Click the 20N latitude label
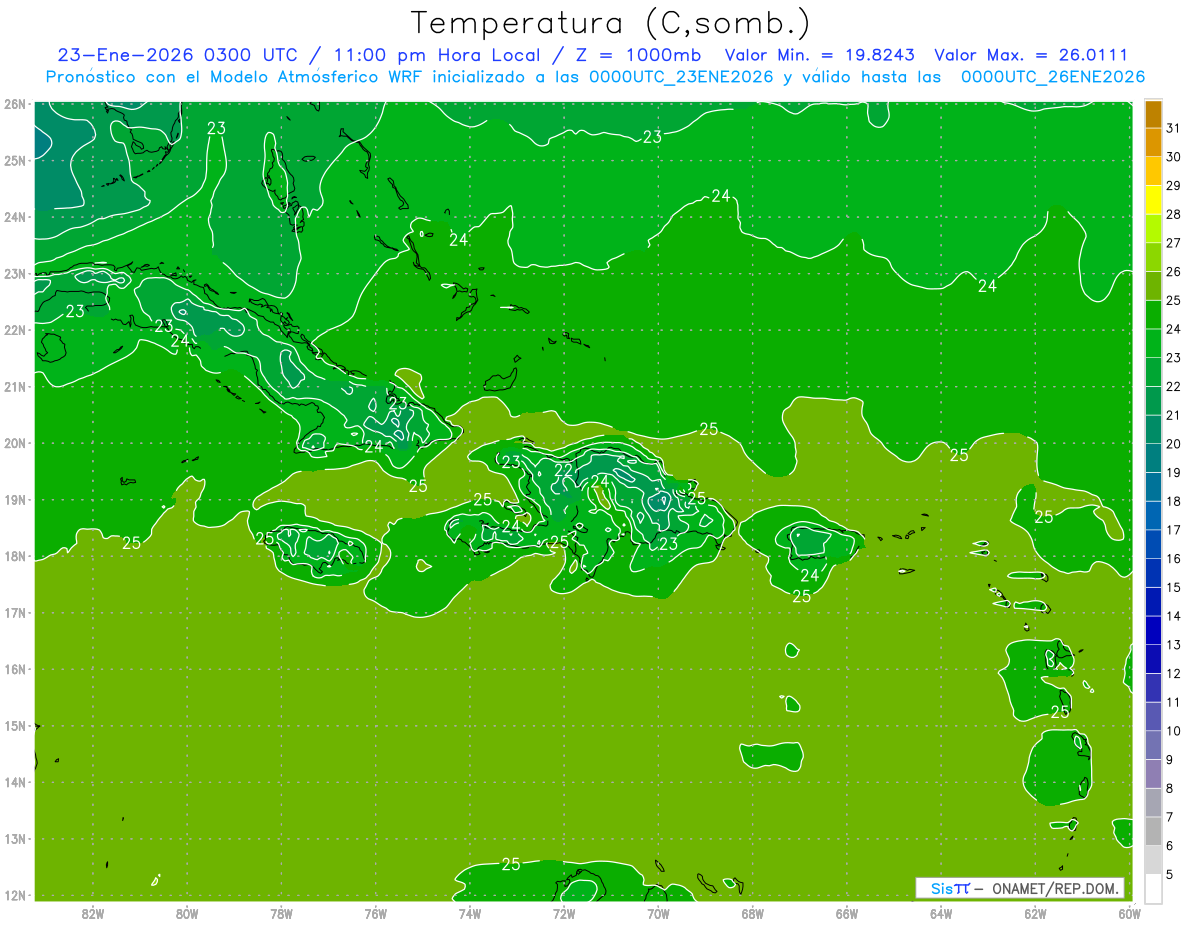This screenshot has height=927, width=1200. pos(14,443)
